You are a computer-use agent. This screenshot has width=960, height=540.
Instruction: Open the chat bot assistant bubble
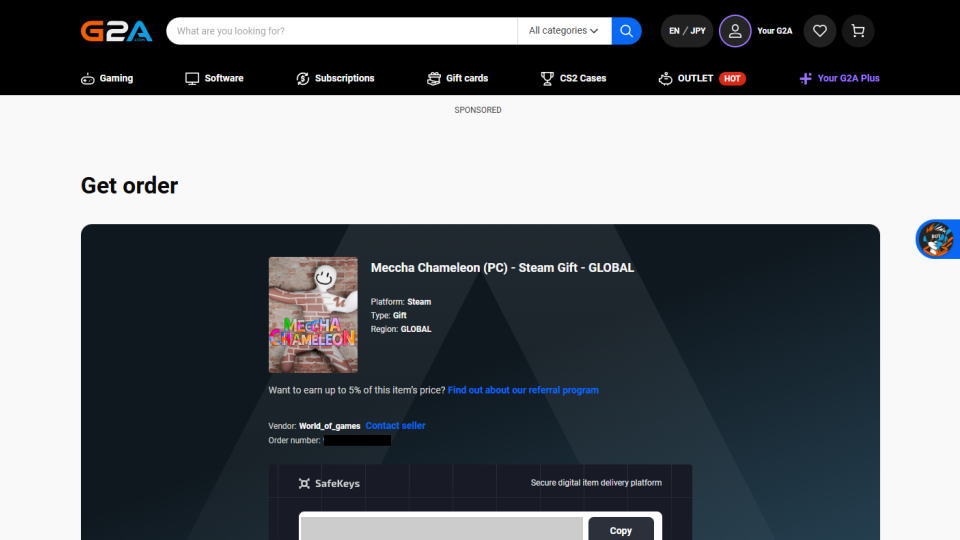tap(937, 239)
